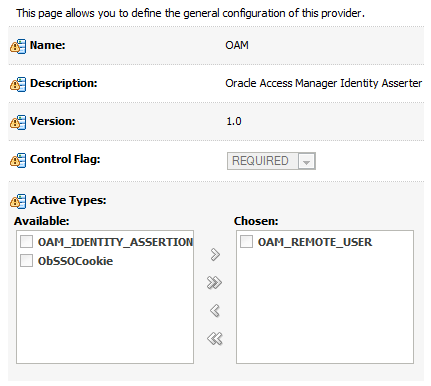Select the OAM_REMOTE_USER entry in Chosen
The width and height of the screenshot is (431, 386).
tap(315, 242)
